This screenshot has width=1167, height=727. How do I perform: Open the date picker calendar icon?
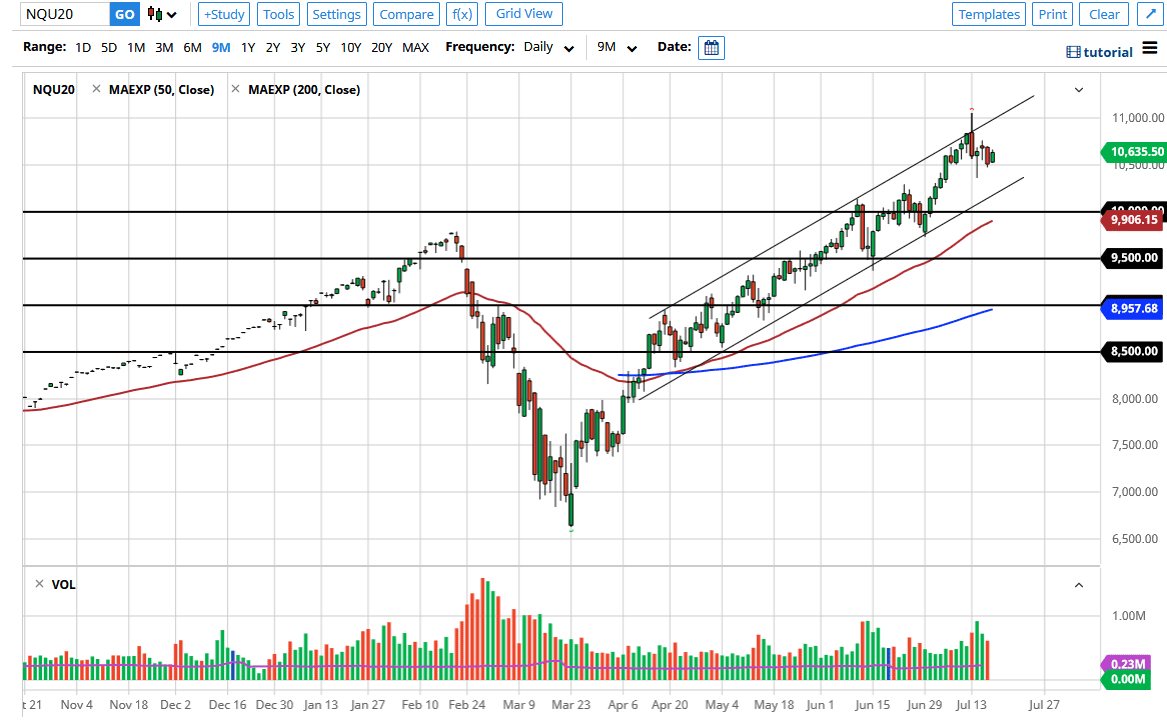point(711,47)
